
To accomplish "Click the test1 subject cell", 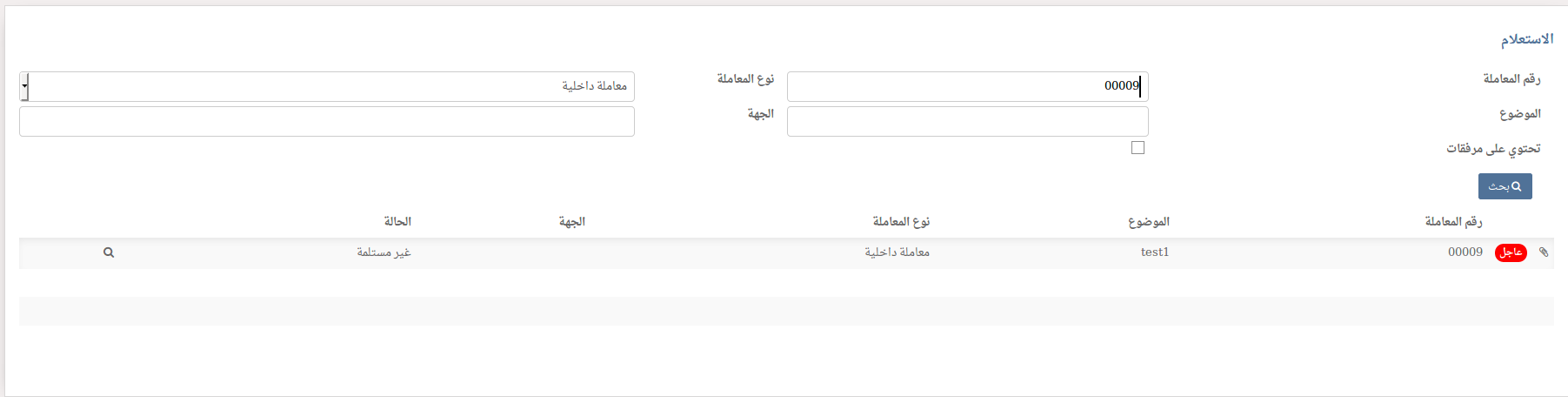I will [1154, 252].
